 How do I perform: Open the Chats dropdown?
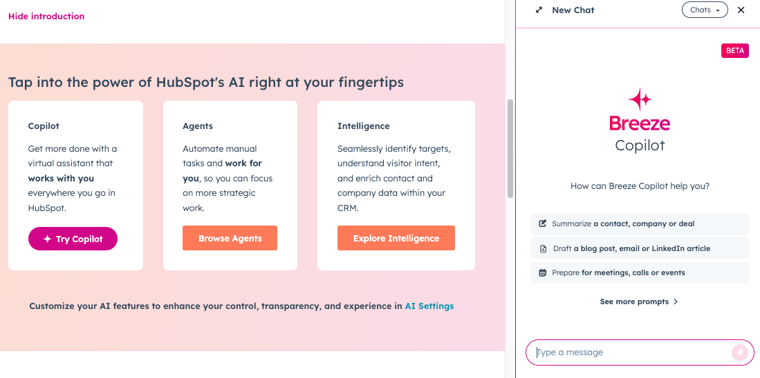pos(705,10)
